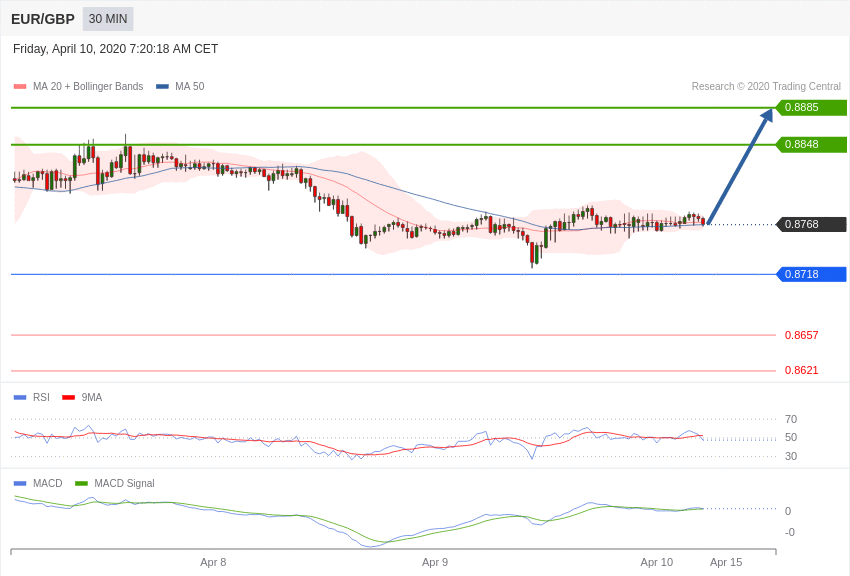Click the RSI 70 axis label
850x576 pixels.
[x=791, y=419]
